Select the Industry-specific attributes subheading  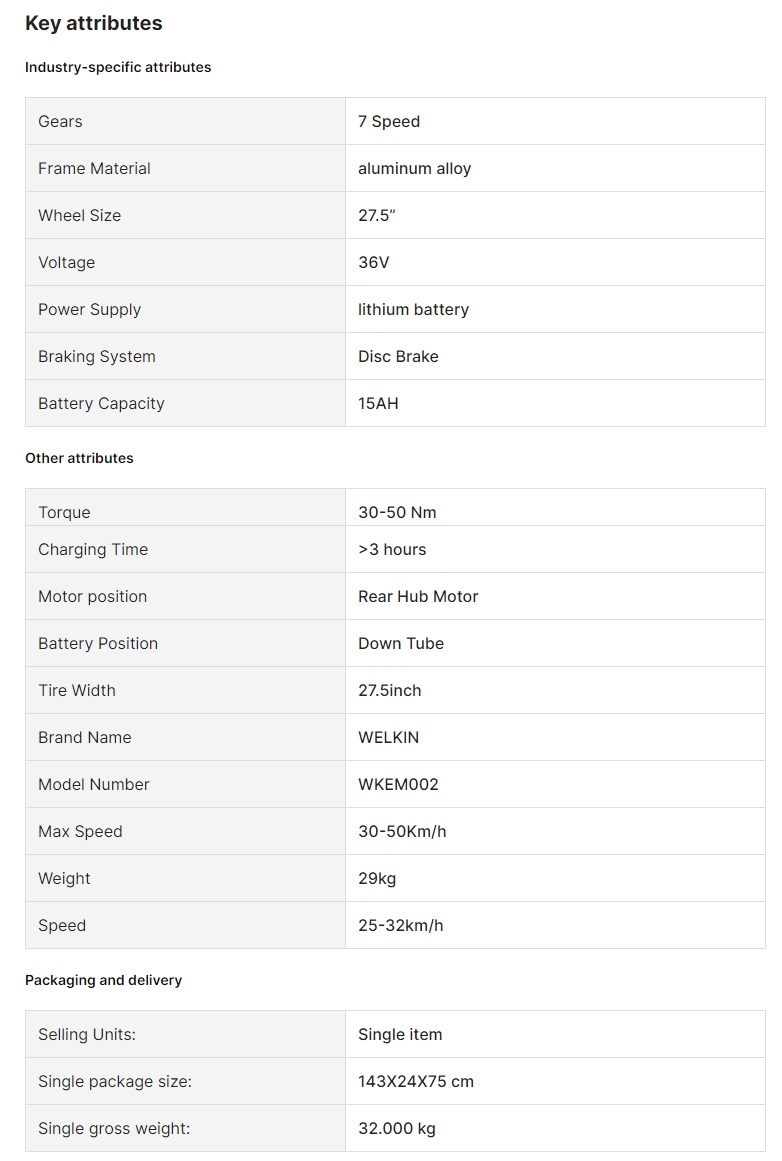click(x=118, y=67)
